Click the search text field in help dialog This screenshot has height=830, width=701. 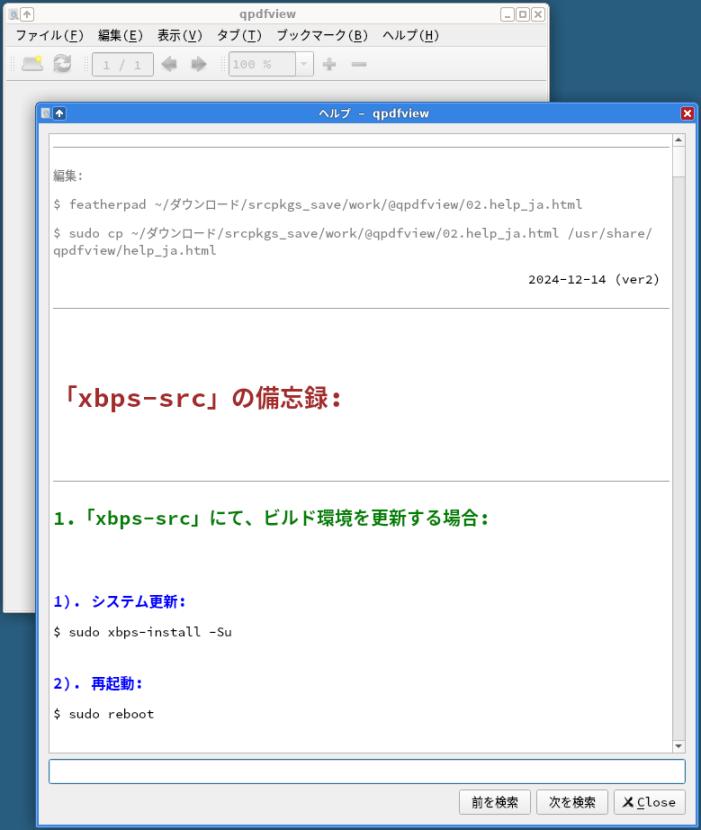pos(367,771)
